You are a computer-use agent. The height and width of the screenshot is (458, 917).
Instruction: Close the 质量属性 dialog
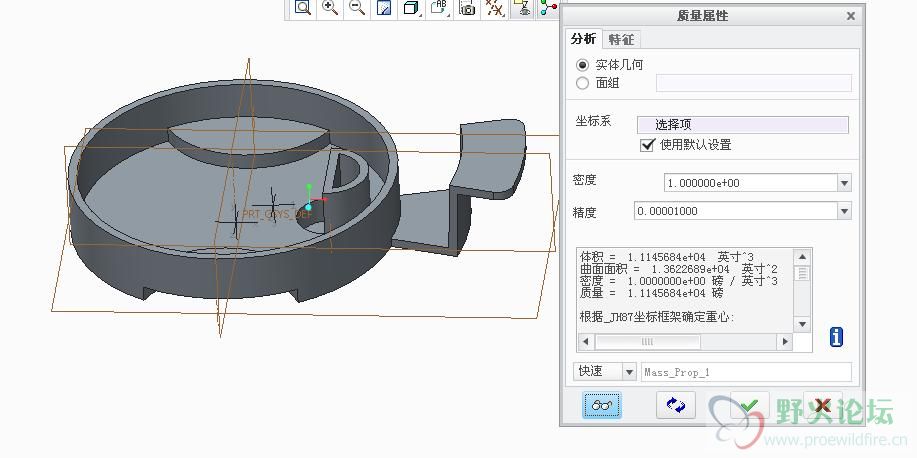(851, 16)
